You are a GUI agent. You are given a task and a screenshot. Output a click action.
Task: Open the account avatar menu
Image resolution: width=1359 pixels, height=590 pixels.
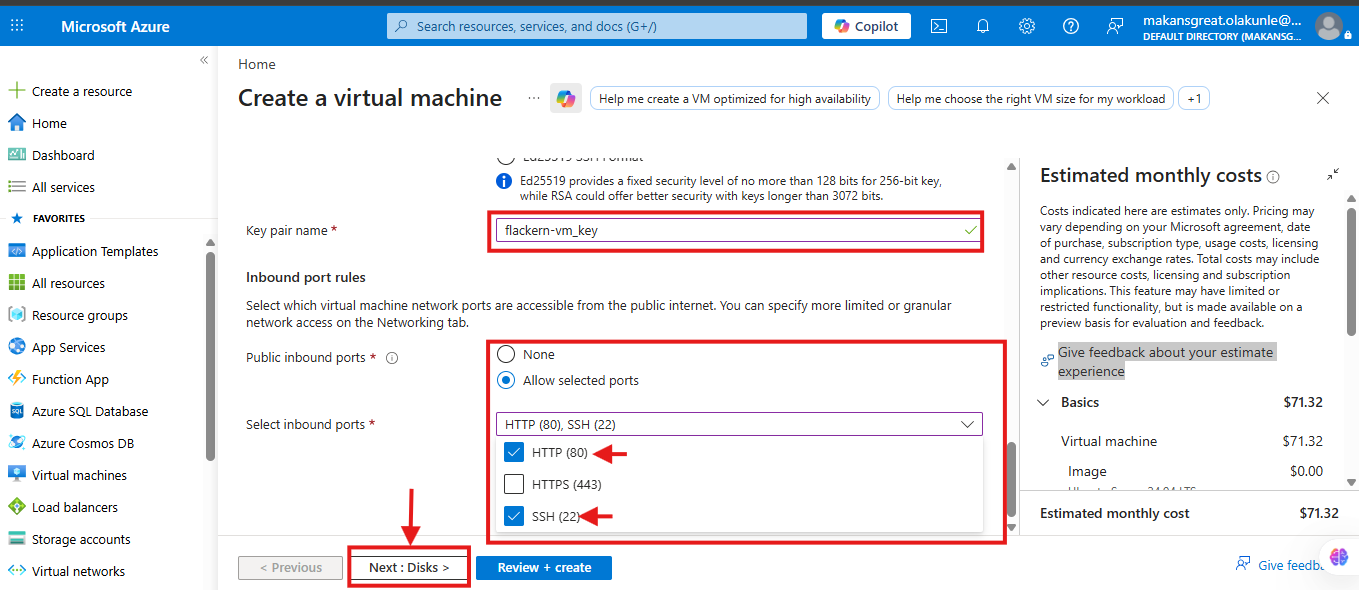(x=1329, y=26)
